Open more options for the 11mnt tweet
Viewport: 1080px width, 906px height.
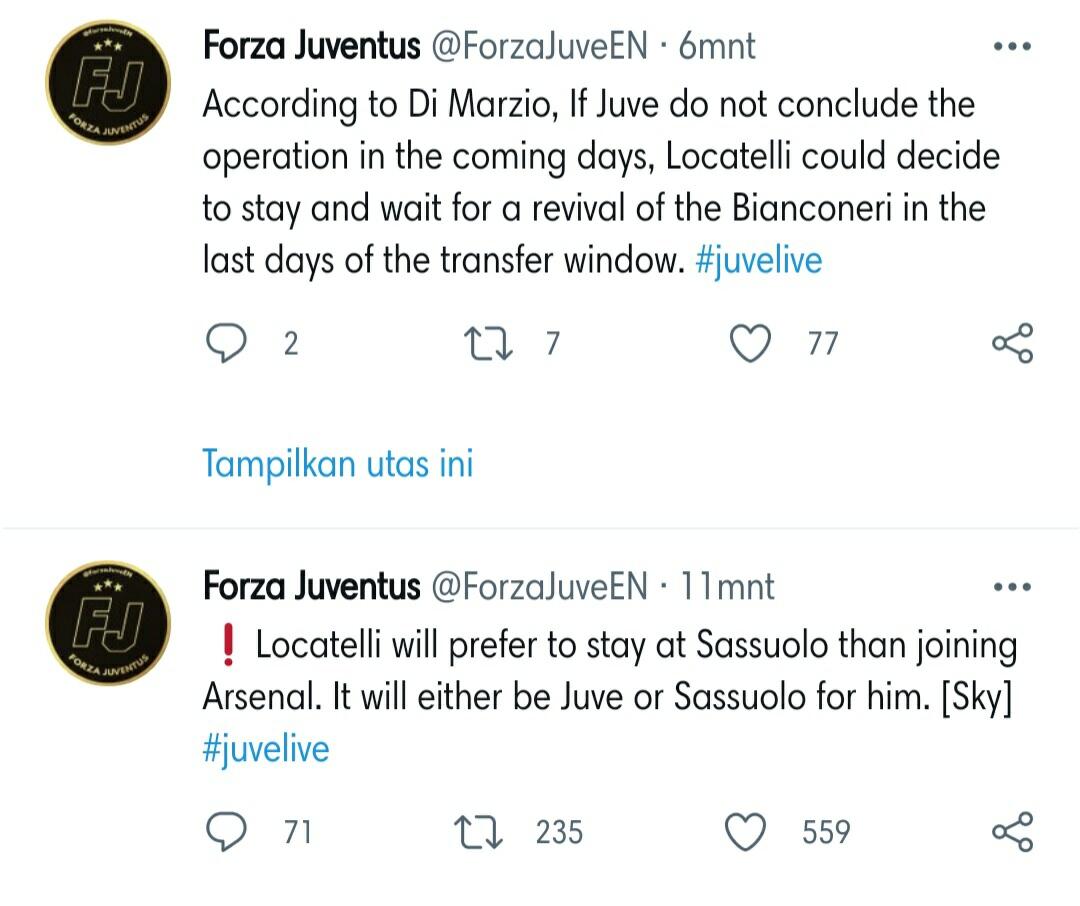click(x=1011, y=587)
